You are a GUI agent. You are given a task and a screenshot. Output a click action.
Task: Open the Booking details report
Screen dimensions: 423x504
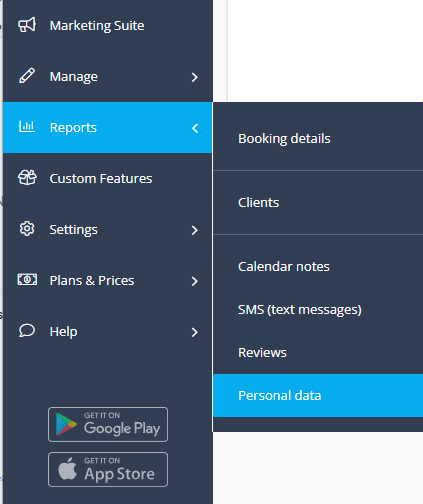click(x=318, y=138)
